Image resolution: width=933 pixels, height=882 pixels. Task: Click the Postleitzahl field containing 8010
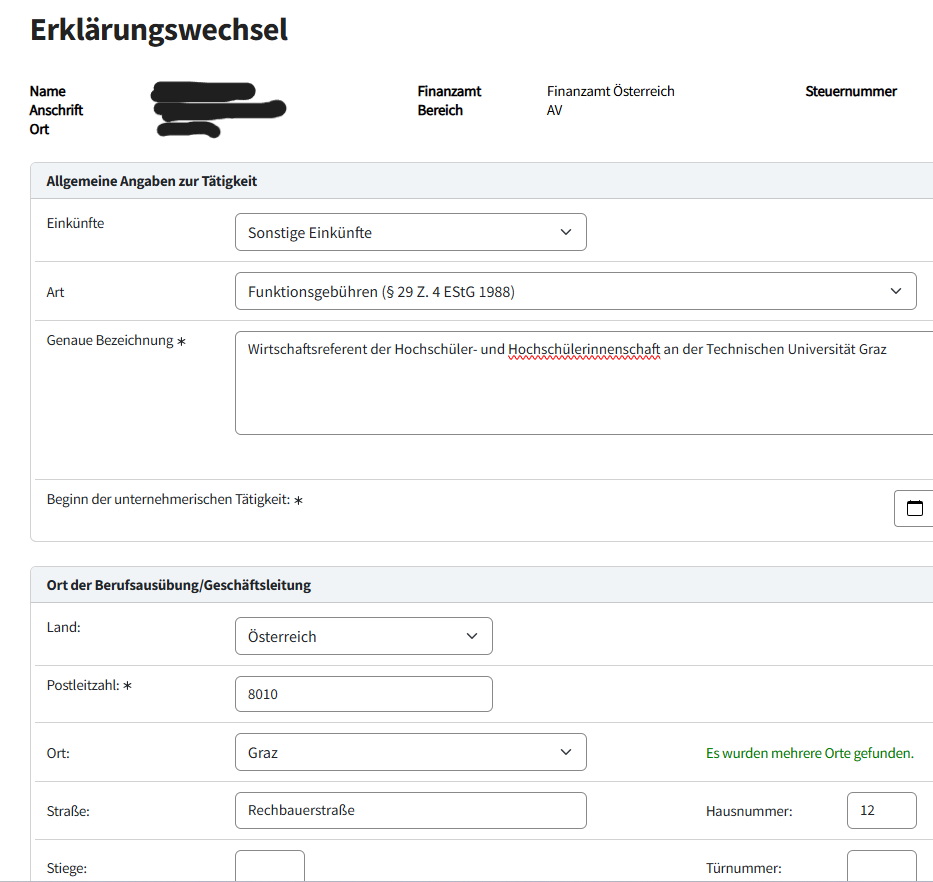pos(363,694)
